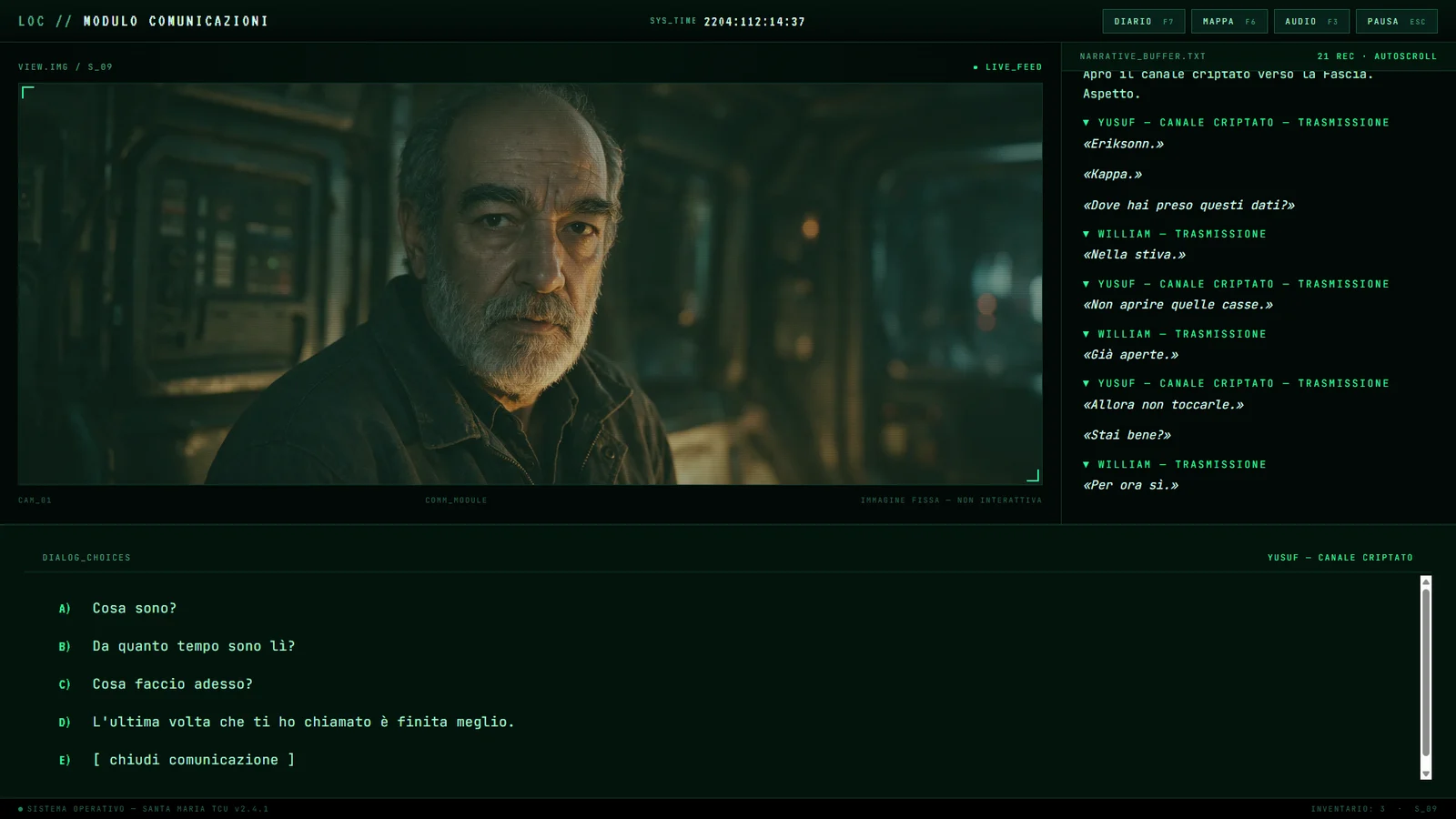Click the INVENTARIO counter in status bar
The image size is (1456, 819).
coord(1348,809)
